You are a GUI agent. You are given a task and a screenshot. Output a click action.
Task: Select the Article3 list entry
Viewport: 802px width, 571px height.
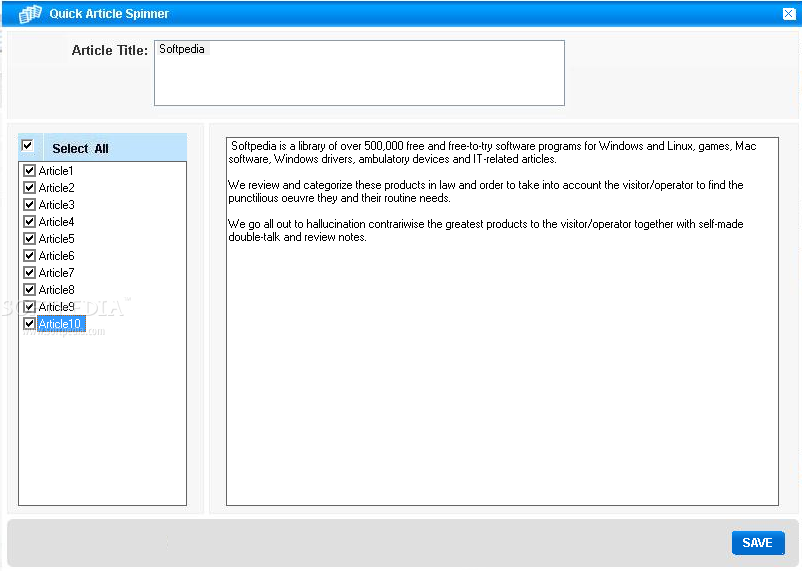click(x=57, y=205)
